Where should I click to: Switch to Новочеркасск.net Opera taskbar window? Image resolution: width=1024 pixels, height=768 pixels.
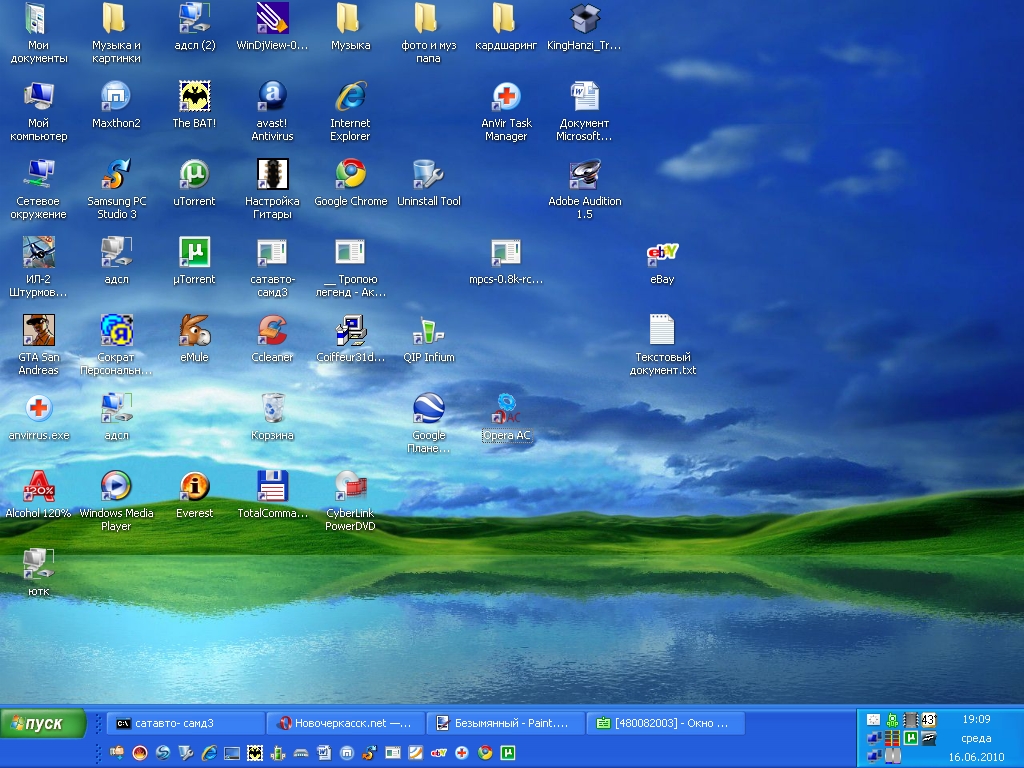[346, 723]
